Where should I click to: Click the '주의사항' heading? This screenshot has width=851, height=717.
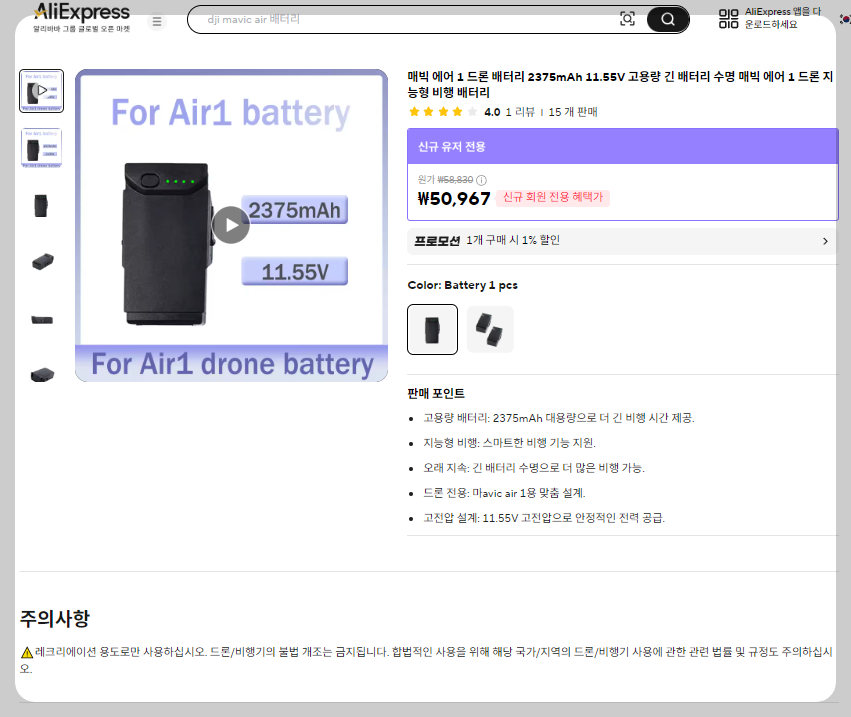pyautogui.click(x=55, y=618)
